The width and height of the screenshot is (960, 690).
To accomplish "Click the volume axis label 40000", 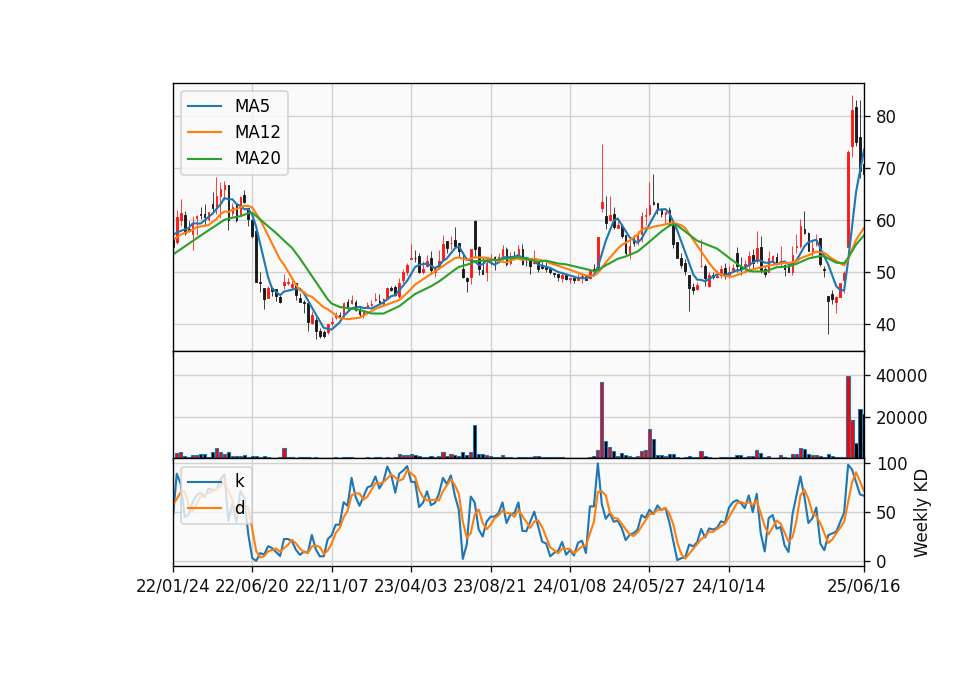I will pos(901,375).
